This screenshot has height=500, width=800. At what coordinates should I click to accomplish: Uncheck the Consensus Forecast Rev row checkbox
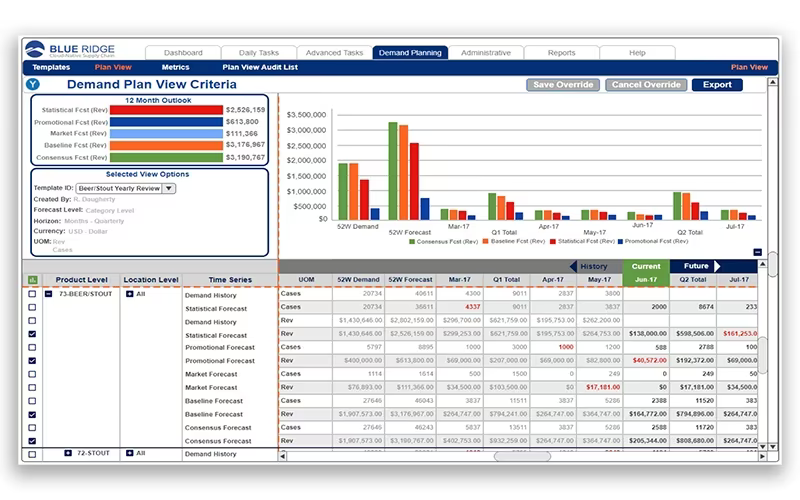[x=32, y=441]
